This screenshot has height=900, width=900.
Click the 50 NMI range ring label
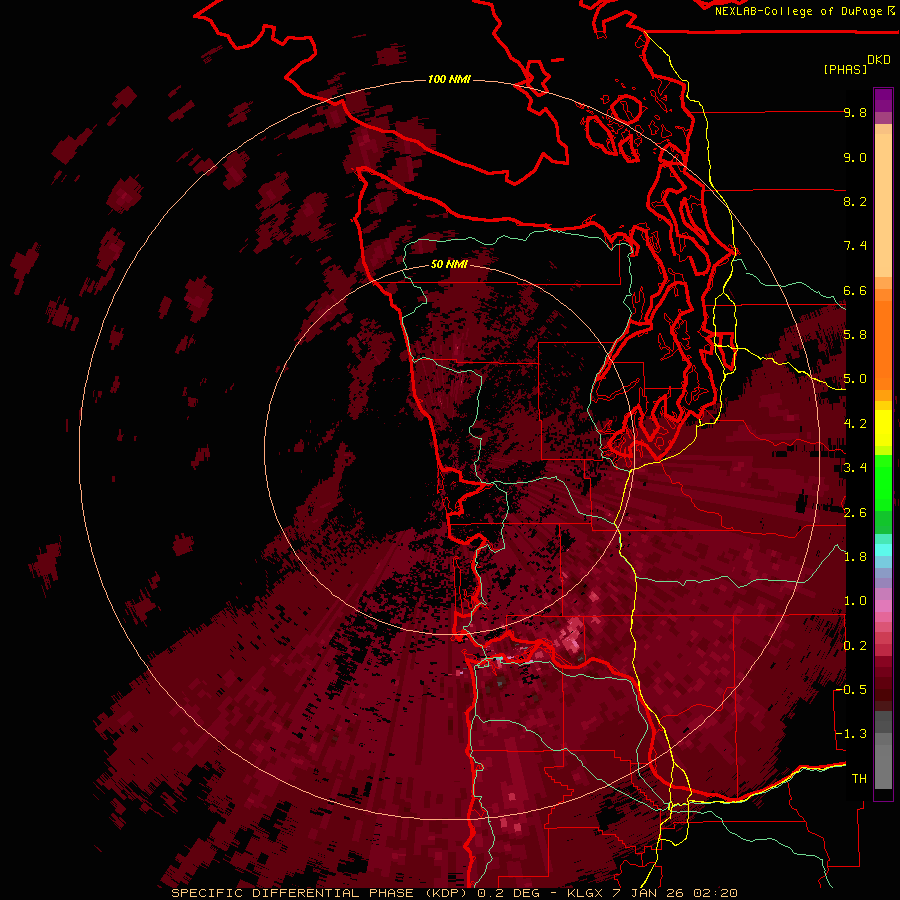tap(449, 265)
